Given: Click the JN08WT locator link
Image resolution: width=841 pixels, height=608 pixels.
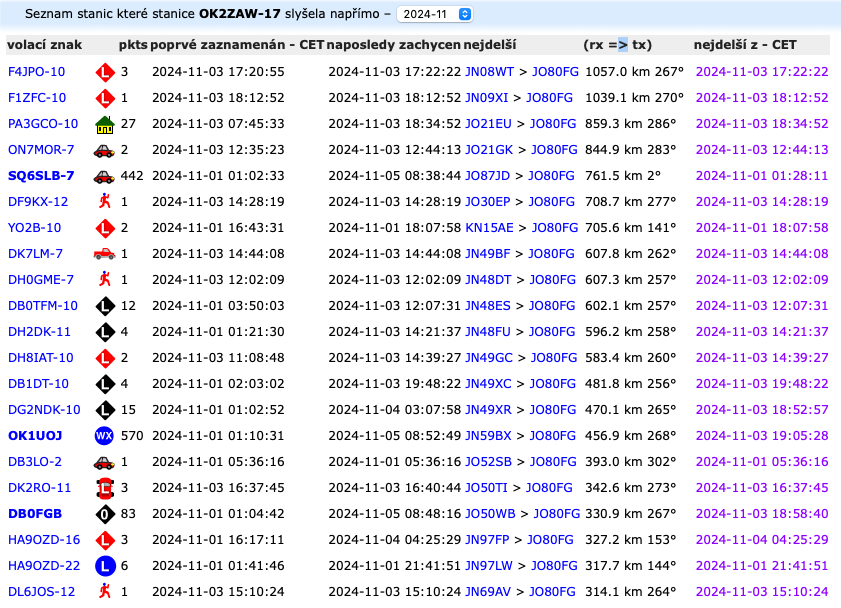Looking at the screenshot, I should (489, 72).
